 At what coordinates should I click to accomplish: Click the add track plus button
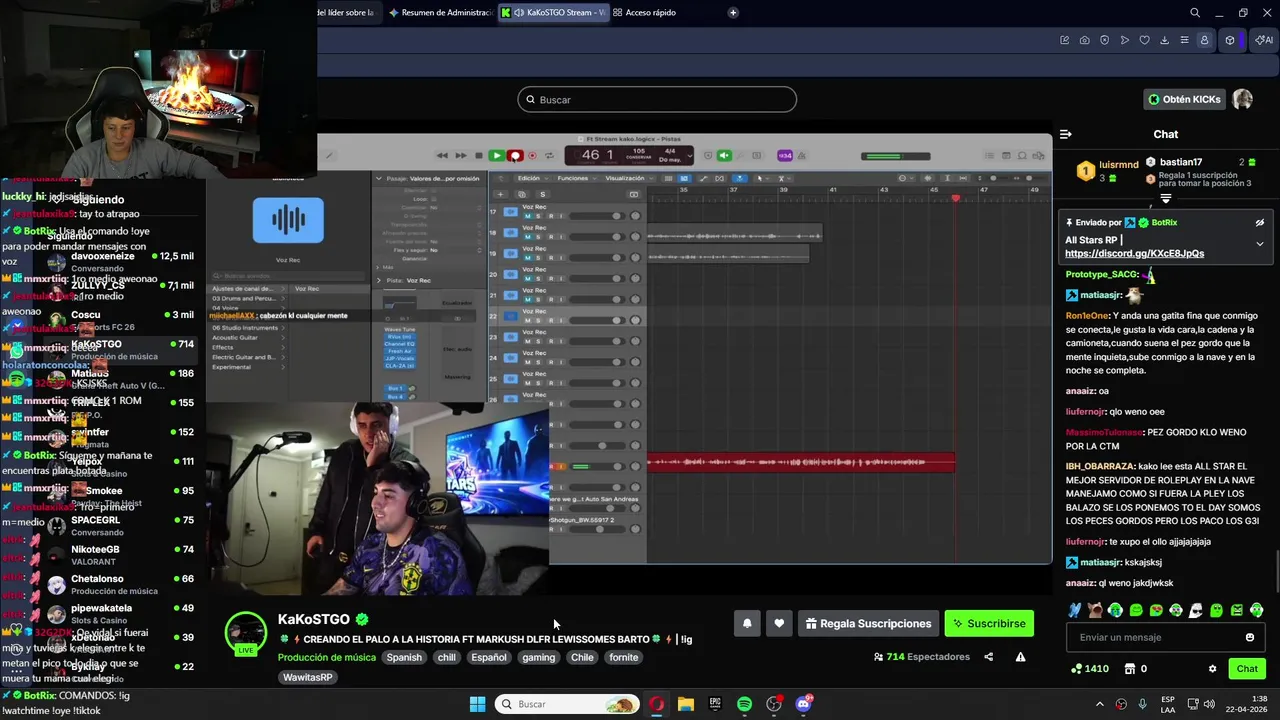(x=500, y=194)
